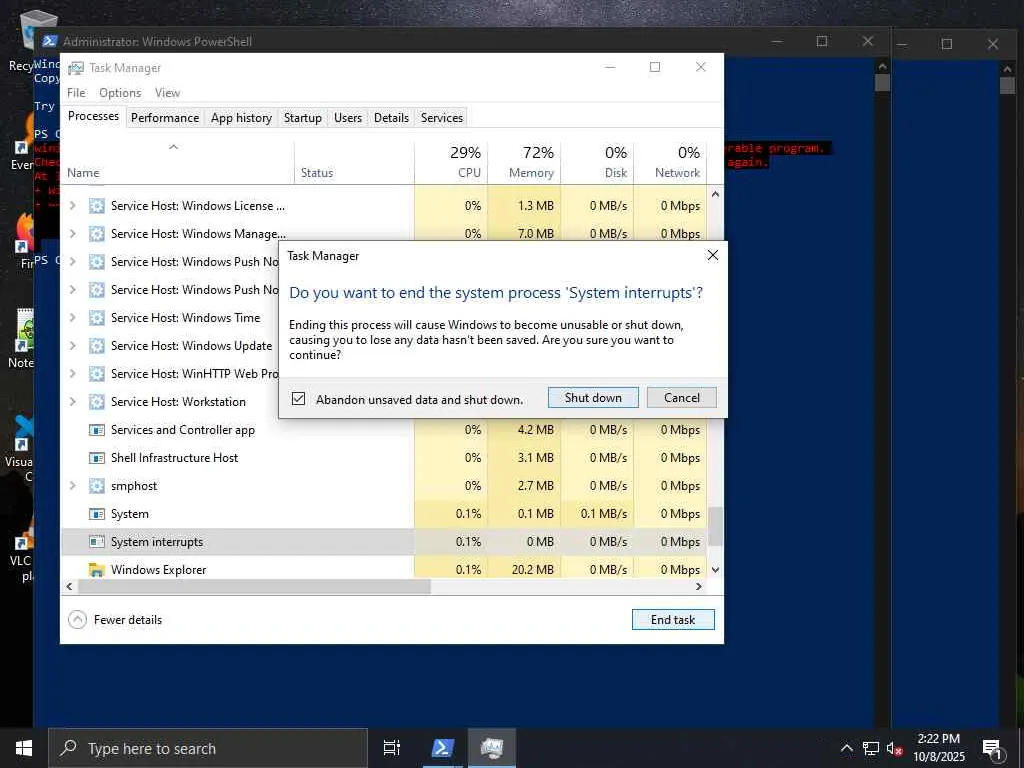Click the Task Manager taskbar icon
Viewport: 1024px width, 768px height.
coord(492,748)
